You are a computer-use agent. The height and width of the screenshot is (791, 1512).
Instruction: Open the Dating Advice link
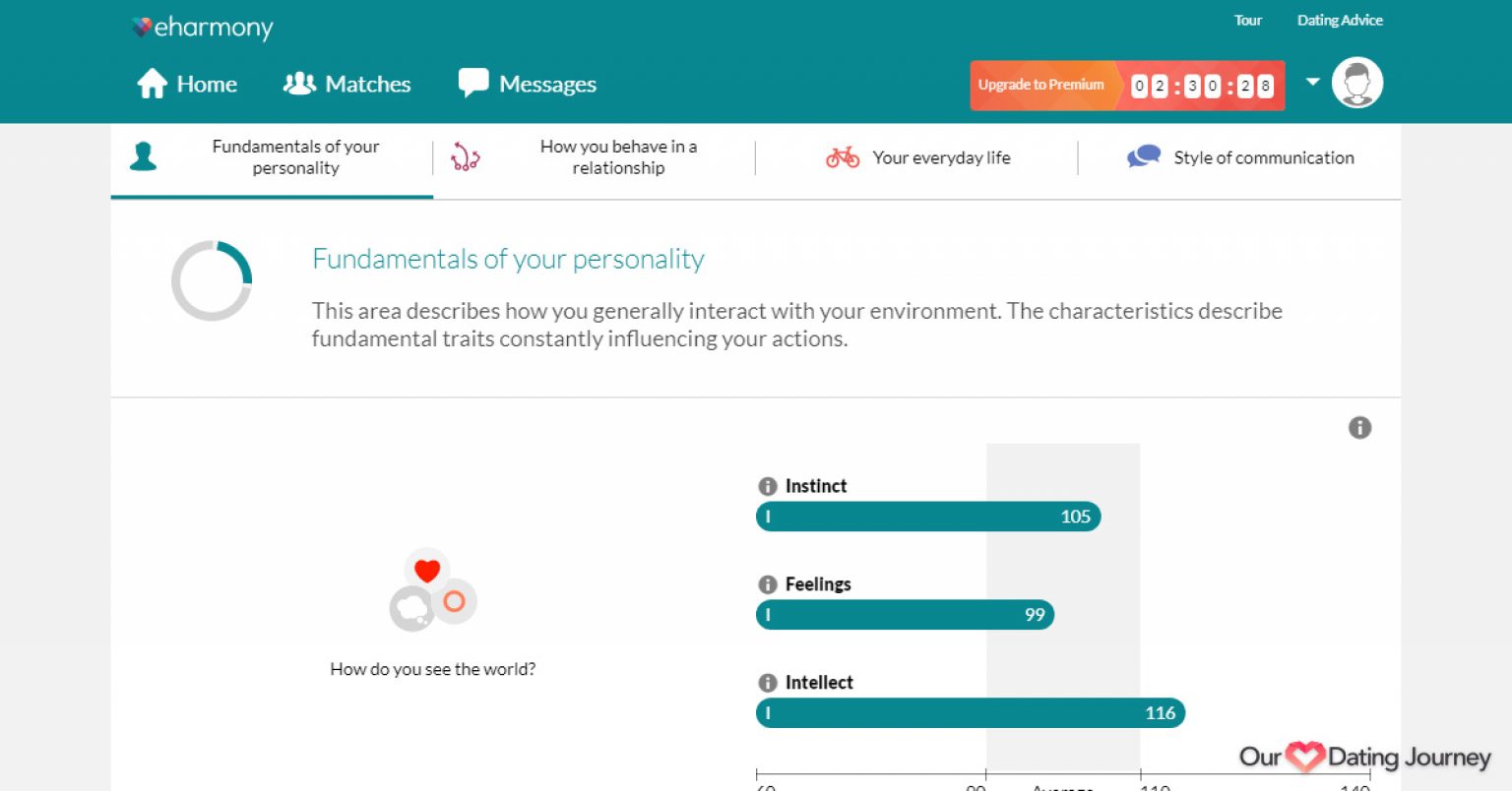pos(1339,20)
